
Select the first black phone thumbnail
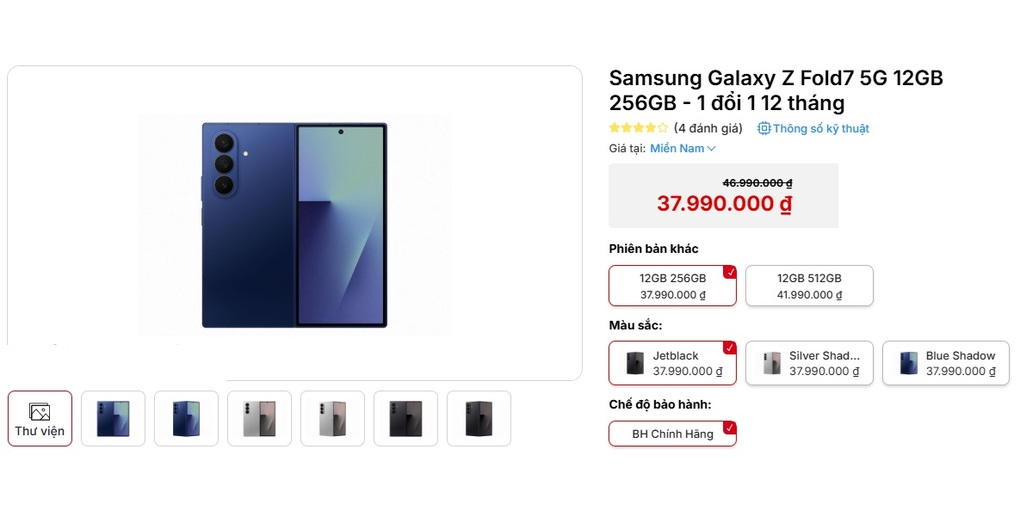point(405,418)
